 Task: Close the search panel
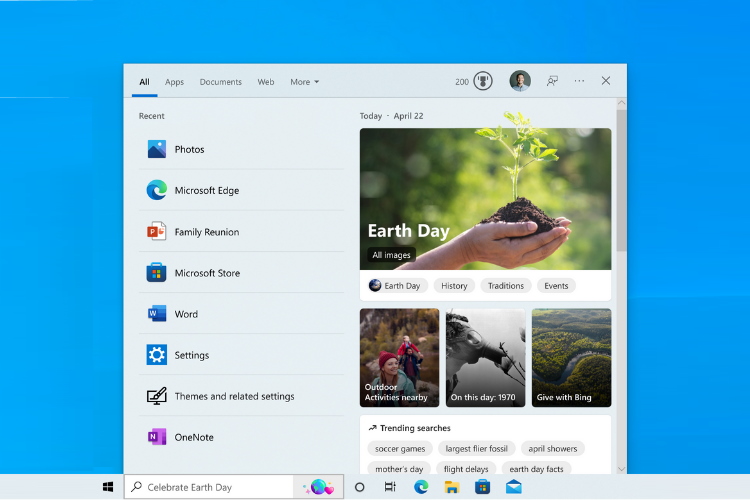(x=606, y=81)
